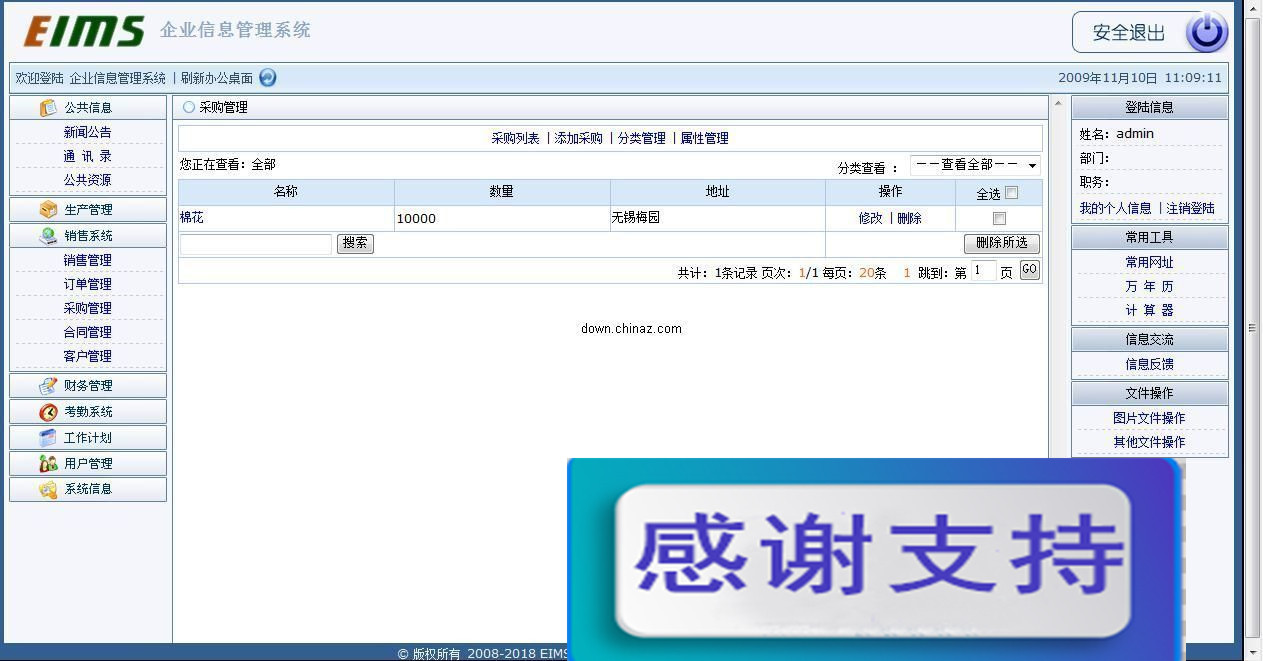
Task: Click the 无锡梅园 address cell
Action: pos(718,218)
